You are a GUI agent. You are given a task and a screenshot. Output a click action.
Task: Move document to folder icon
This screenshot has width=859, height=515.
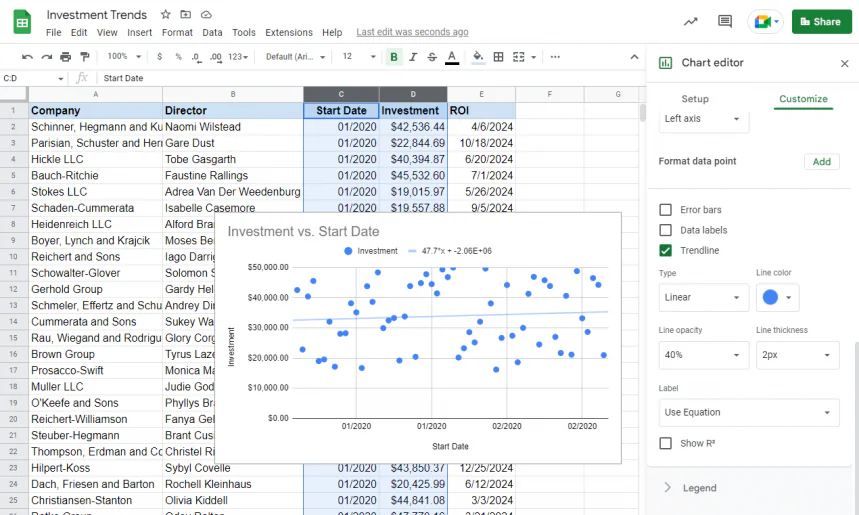(x=186, y=14)
